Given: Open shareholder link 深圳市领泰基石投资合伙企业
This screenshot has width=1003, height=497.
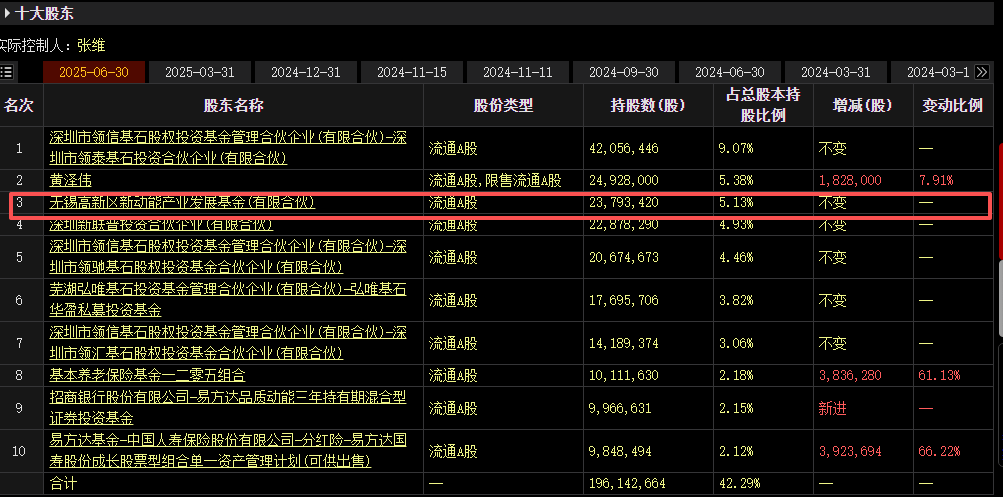Looking at the screenshot, I should pyautogui.click(x=228, y=148).
